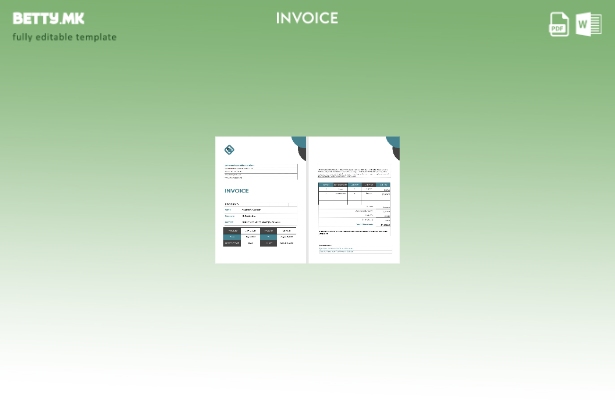The height and width of the screenshot is (400, 615).
Task: Click the INVOICE title at top center
Action: [307, 18]
